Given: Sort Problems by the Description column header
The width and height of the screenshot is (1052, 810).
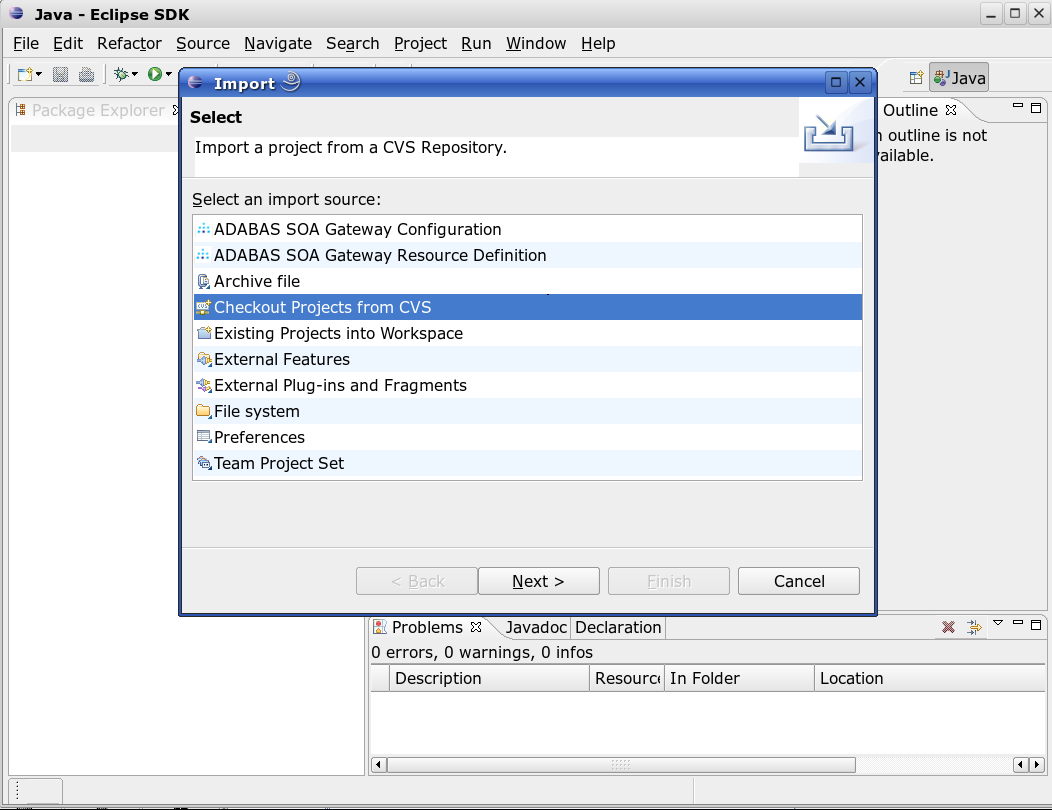Looking at the screenshot, I should click(489, 678).
